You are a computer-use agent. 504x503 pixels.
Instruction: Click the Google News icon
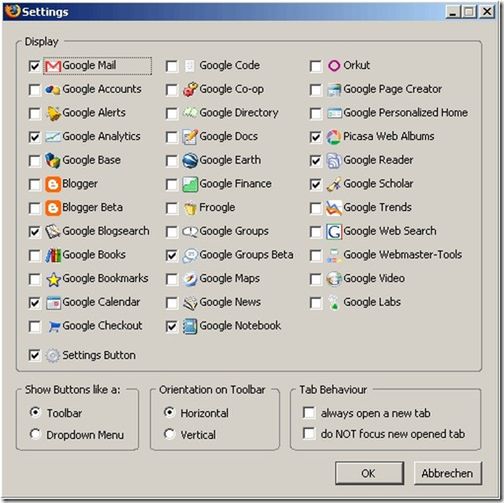[x=190, y=303]
